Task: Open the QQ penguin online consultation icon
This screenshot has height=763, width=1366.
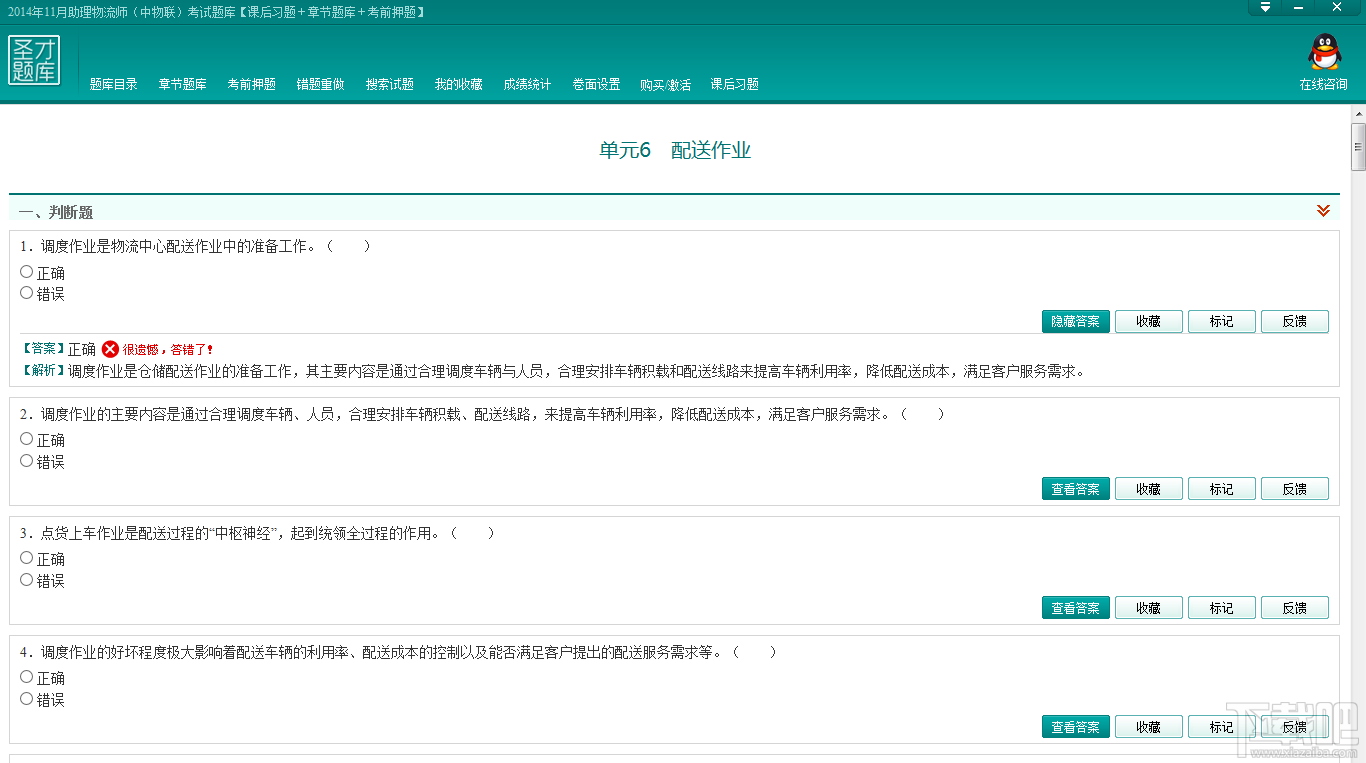Action: click(x=1324, y=53)
